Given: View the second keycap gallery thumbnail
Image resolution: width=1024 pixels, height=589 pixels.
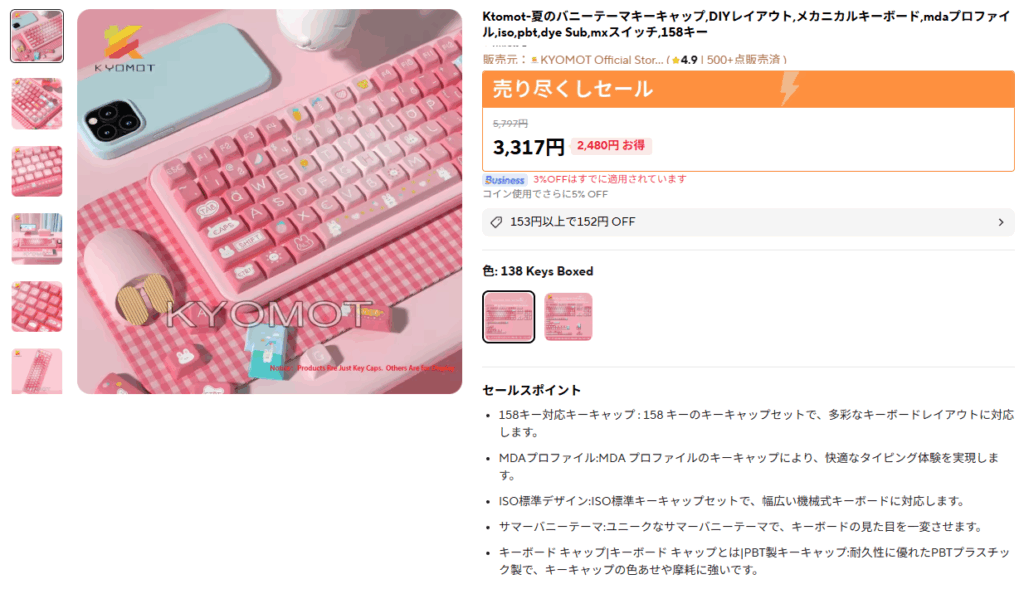Looking at the screenshot, I should point(37,104).
